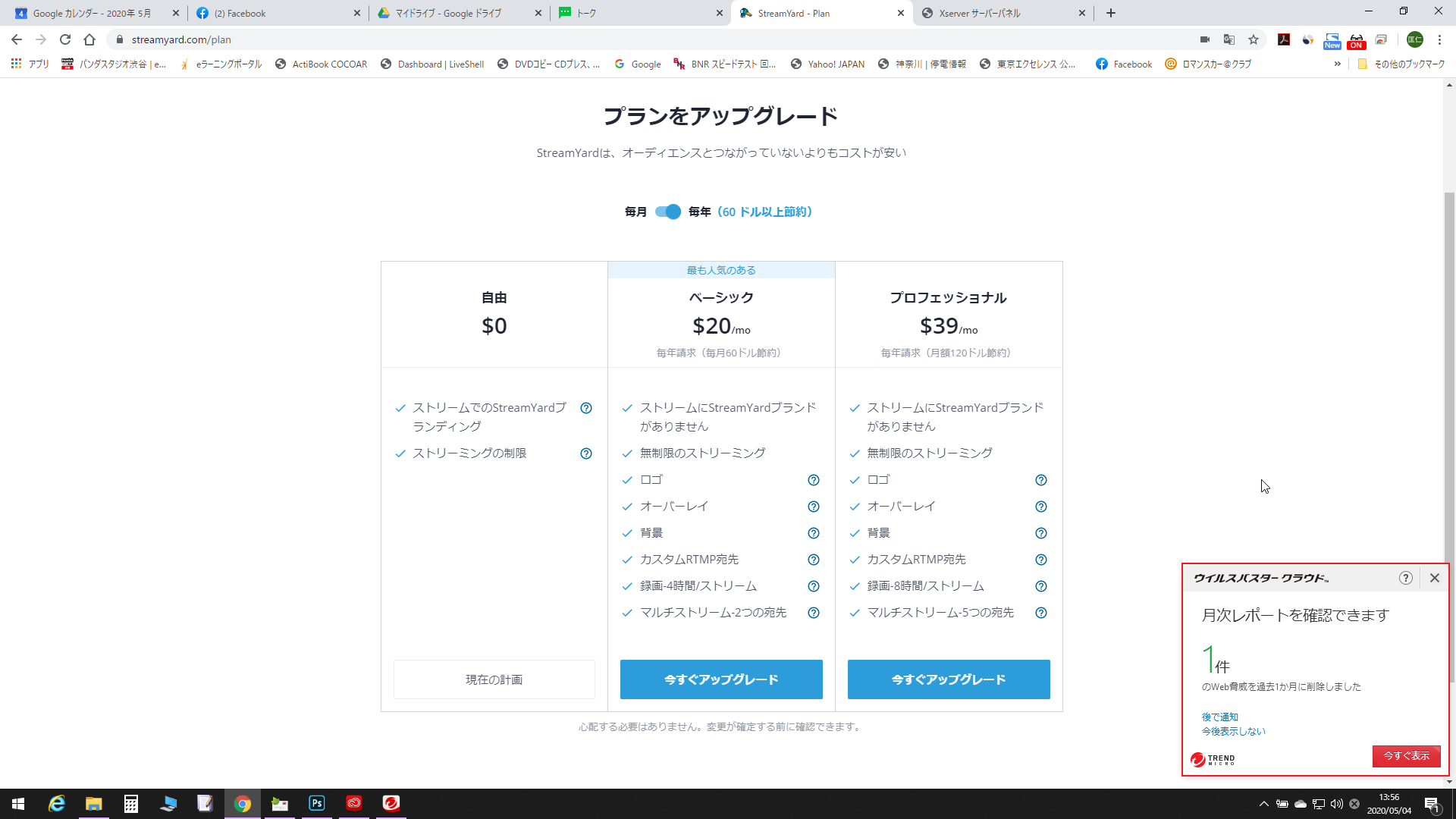Screen dimensions: 1456x819
Task: Open the Windows Start menu
Action: [18, 804]
